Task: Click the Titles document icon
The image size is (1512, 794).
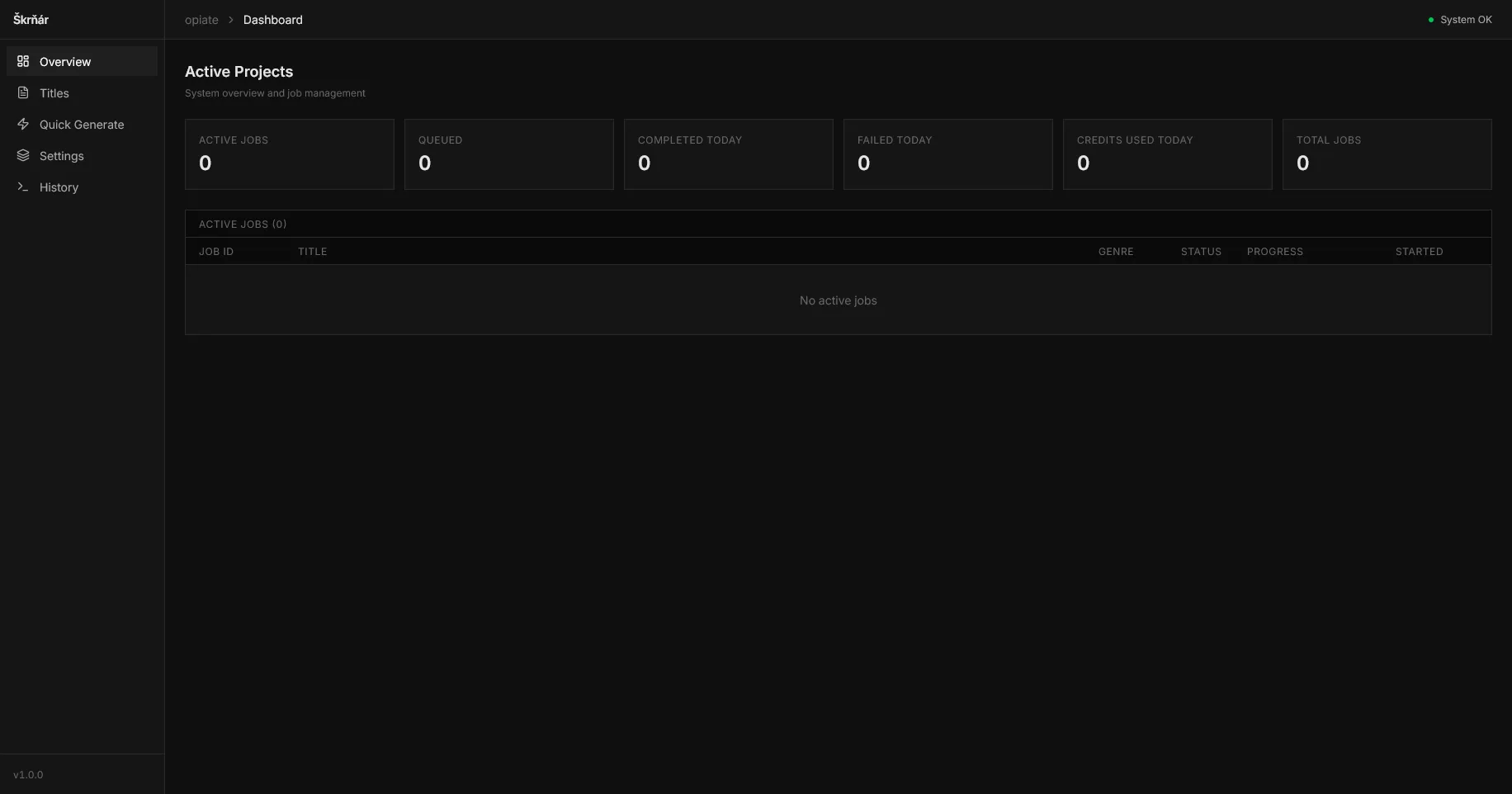Action: (x=23, y=92)
